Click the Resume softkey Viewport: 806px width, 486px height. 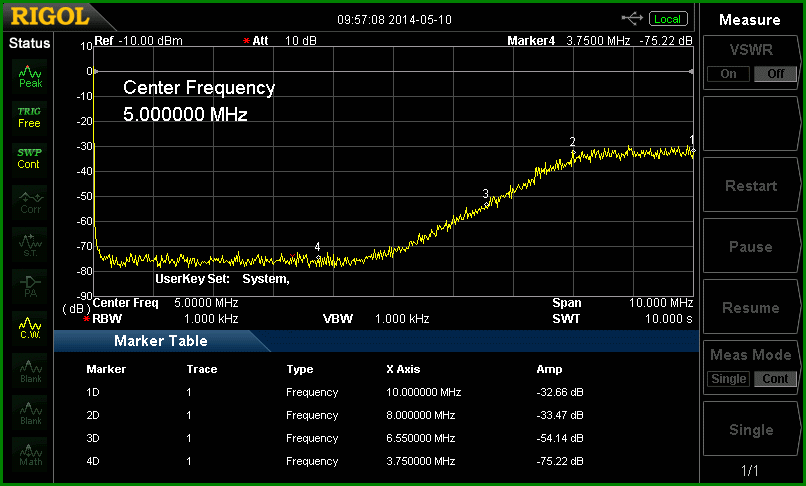coord(751,308)
